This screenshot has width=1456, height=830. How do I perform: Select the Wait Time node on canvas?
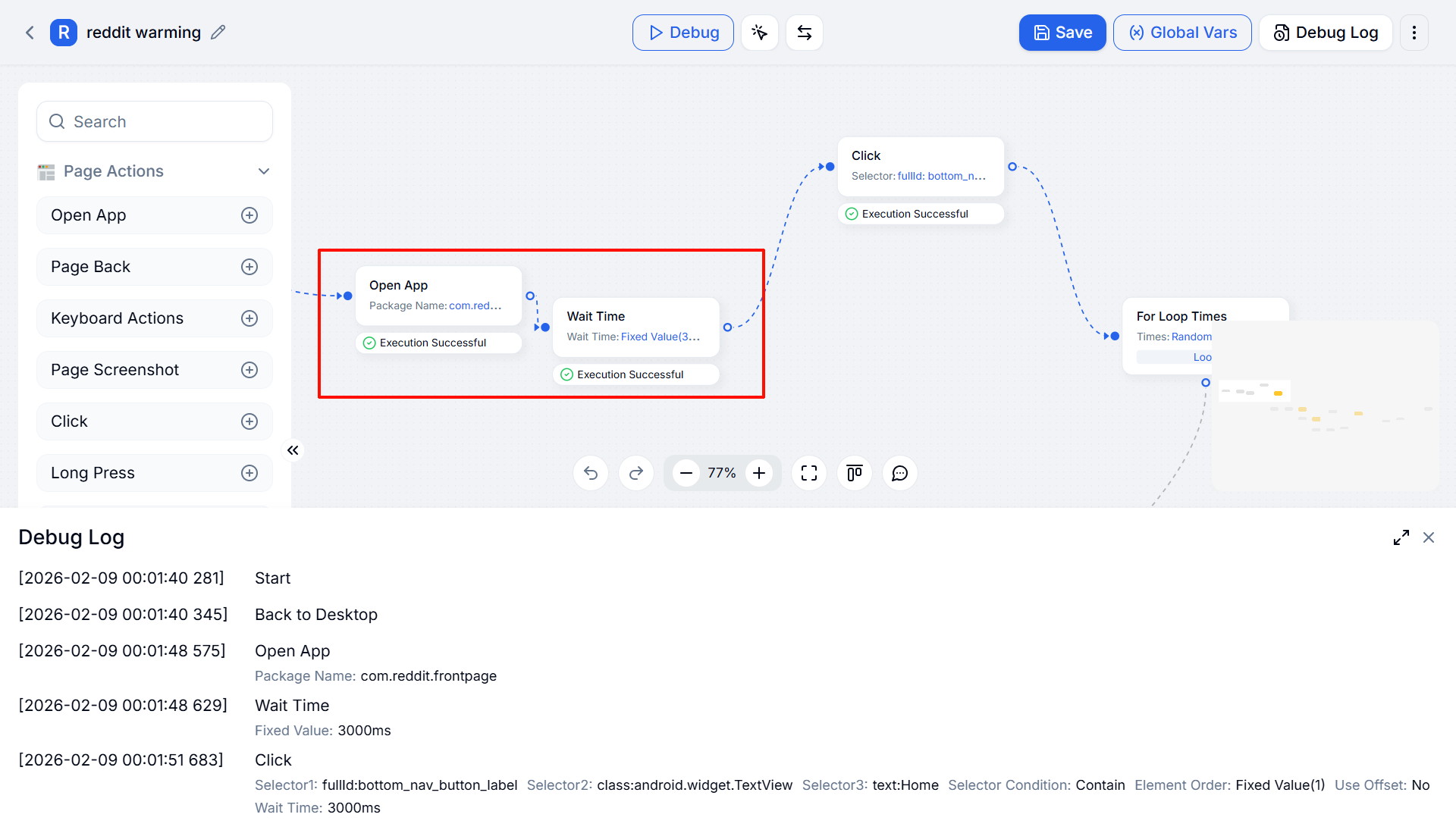635,327
